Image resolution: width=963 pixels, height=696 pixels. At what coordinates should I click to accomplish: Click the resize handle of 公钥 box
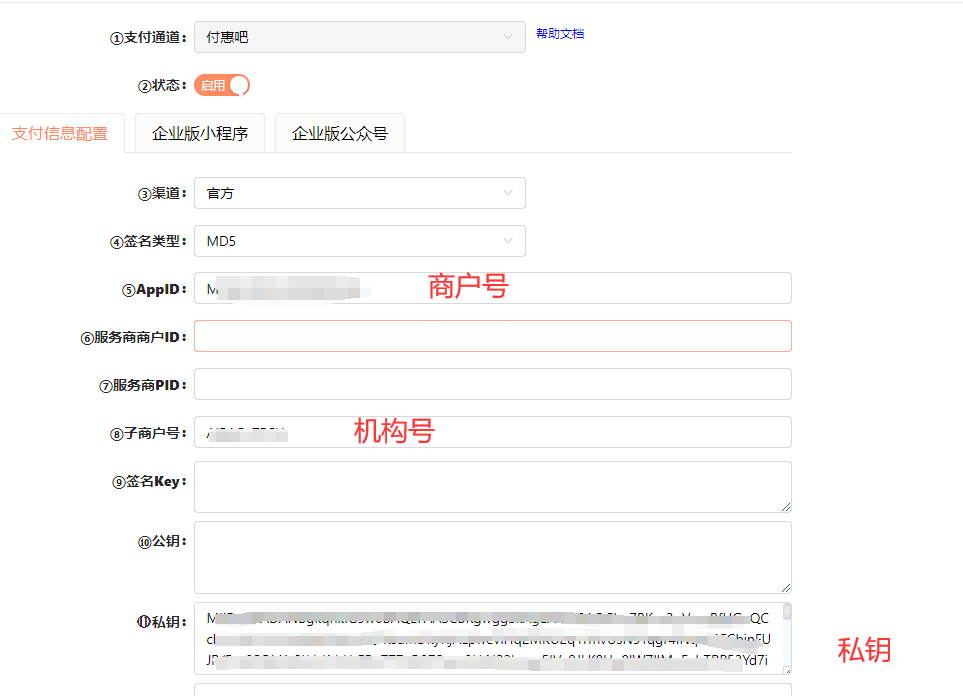pos(786,587)
